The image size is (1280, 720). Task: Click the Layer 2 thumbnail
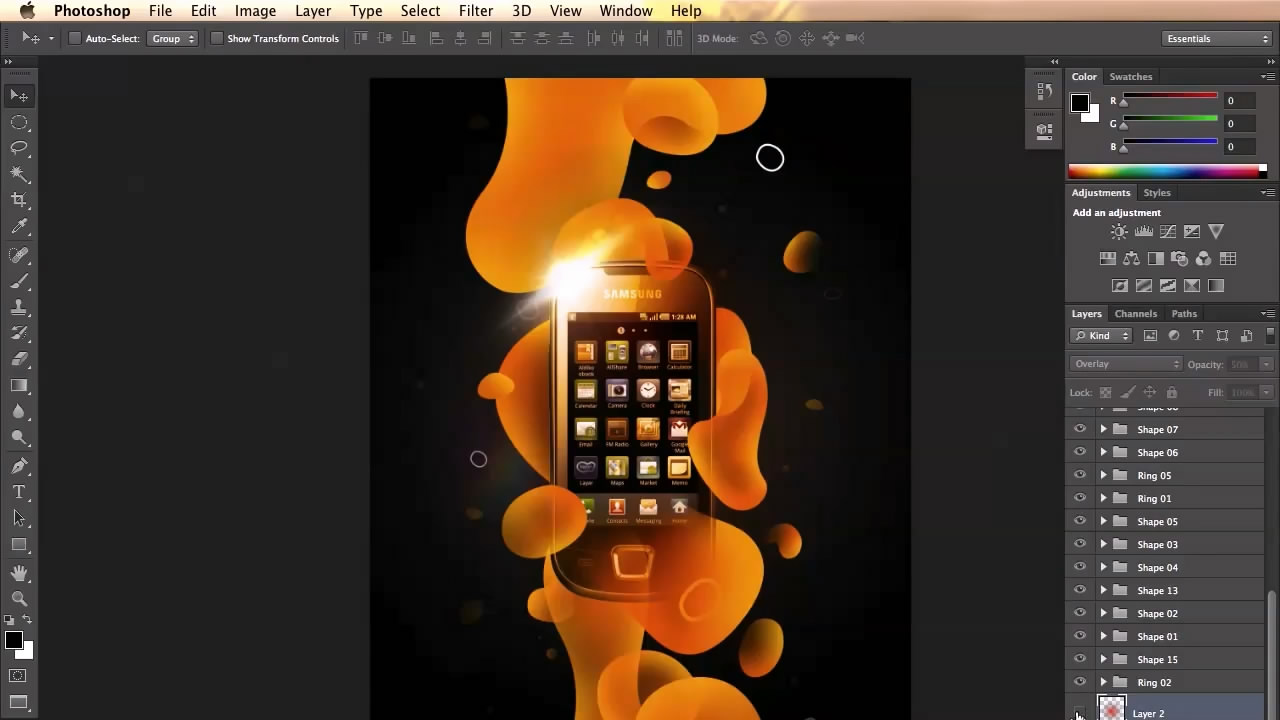[x=1112, y=709]
